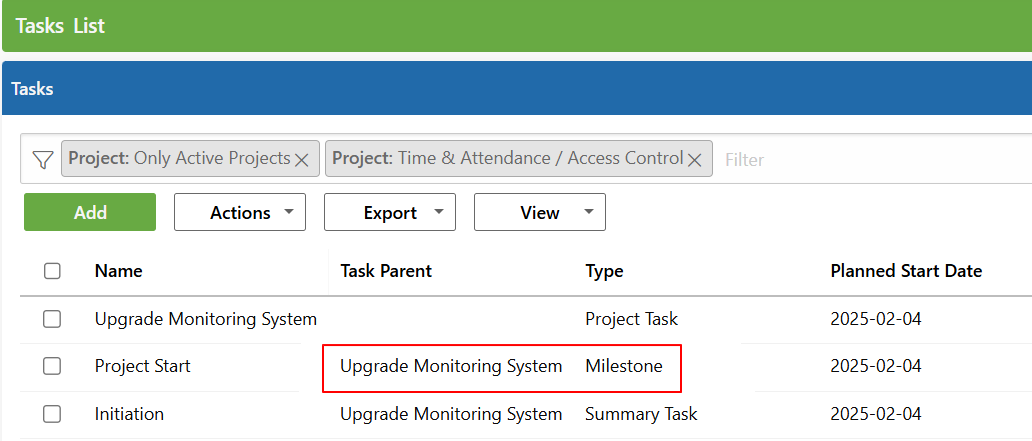Sort by the Name column header
Viewport: 1032px width, 441px height.
(118, 271)
